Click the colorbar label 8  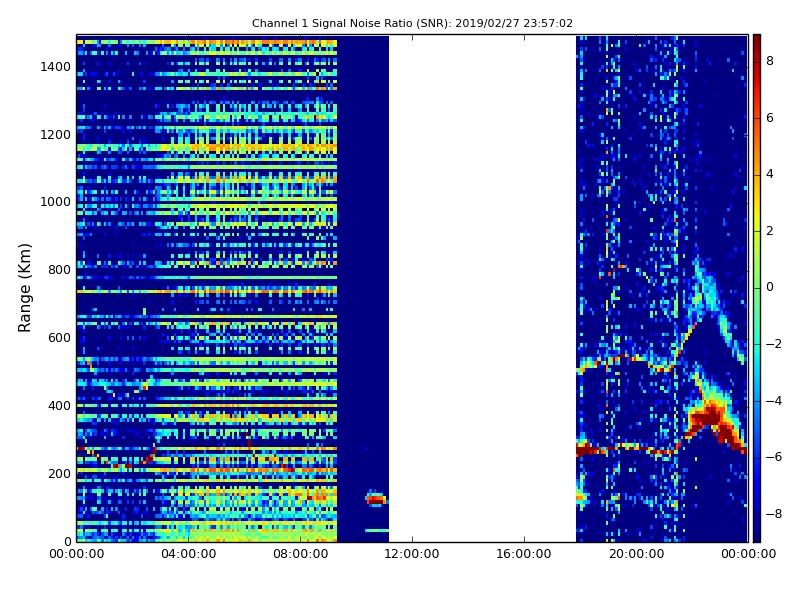point(770,61)
